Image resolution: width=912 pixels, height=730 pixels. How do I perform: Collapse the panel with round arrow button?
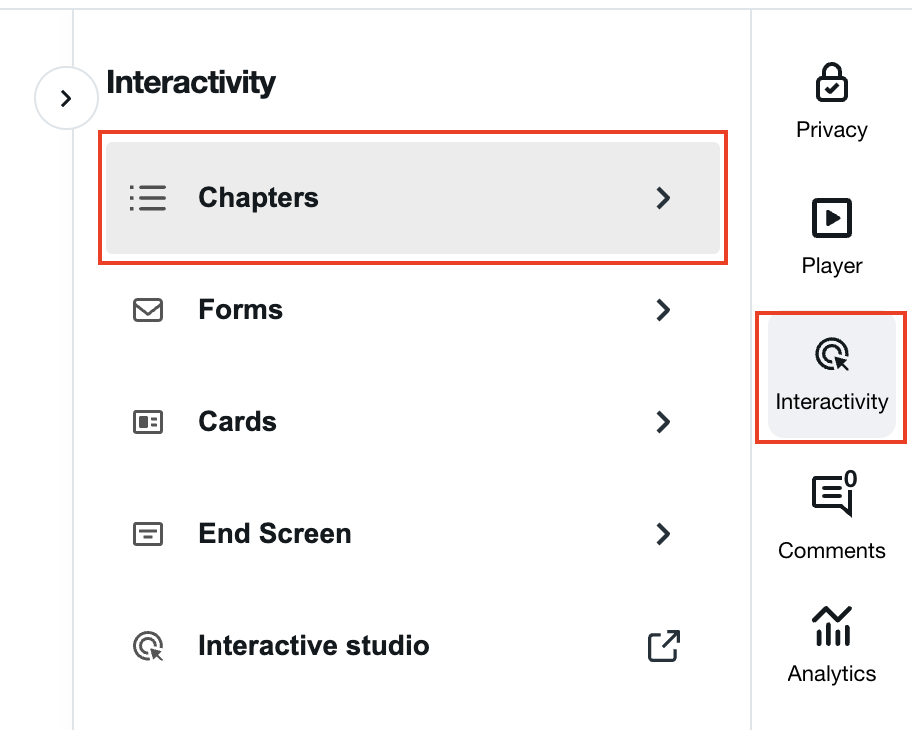click(x=66, y=98)
